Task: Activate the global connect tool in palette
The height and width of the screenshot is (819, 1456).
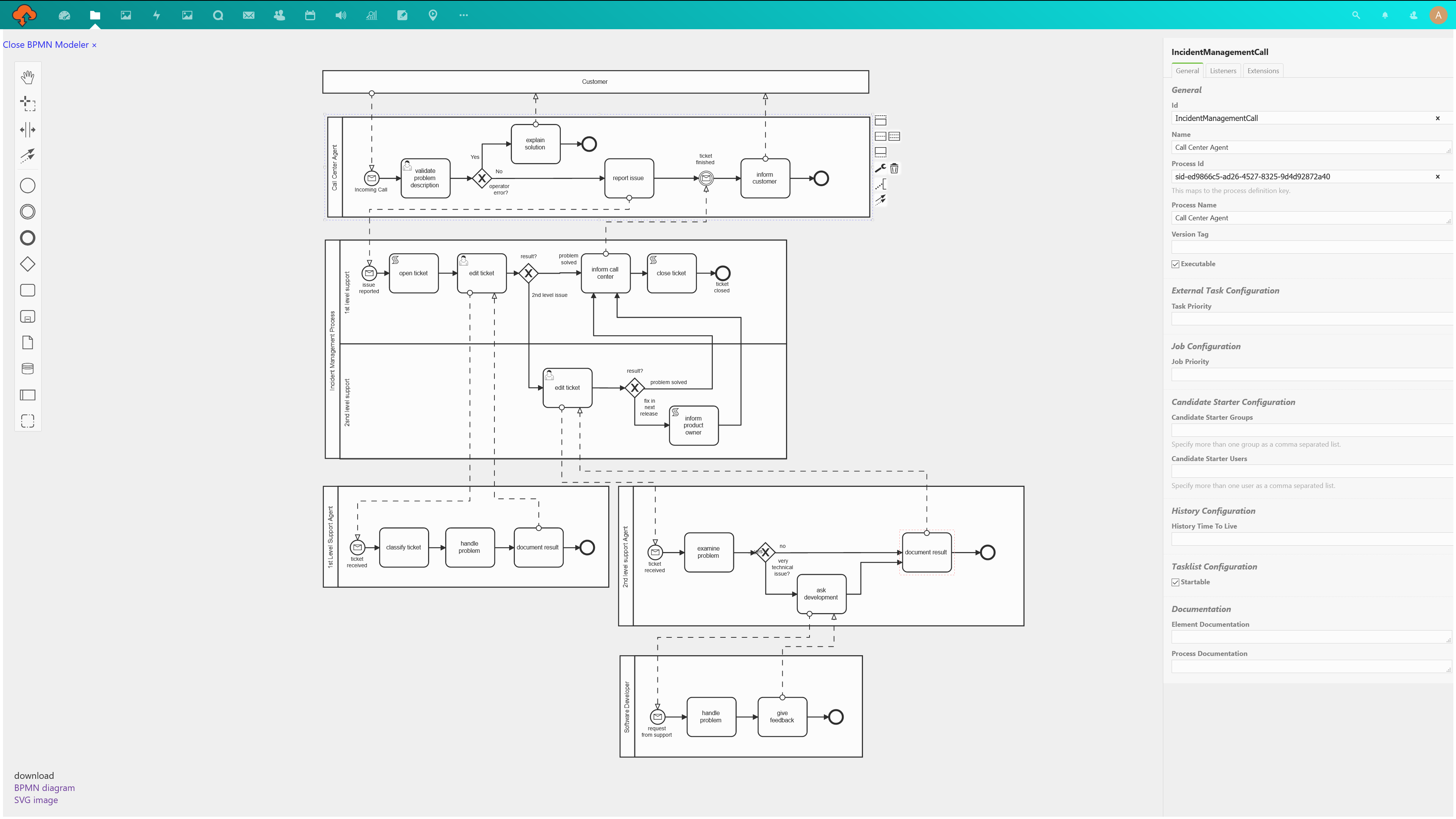Action: [27, 155]
